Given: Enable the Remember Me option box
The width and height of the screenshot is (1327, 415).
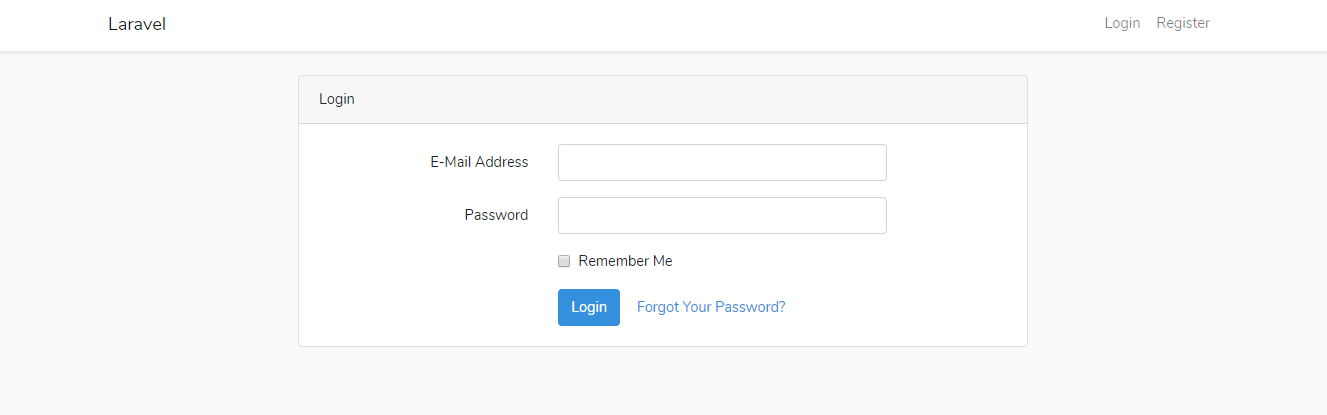Looking at the screenshot, I should pyautogui.click(x=564, y=261).
